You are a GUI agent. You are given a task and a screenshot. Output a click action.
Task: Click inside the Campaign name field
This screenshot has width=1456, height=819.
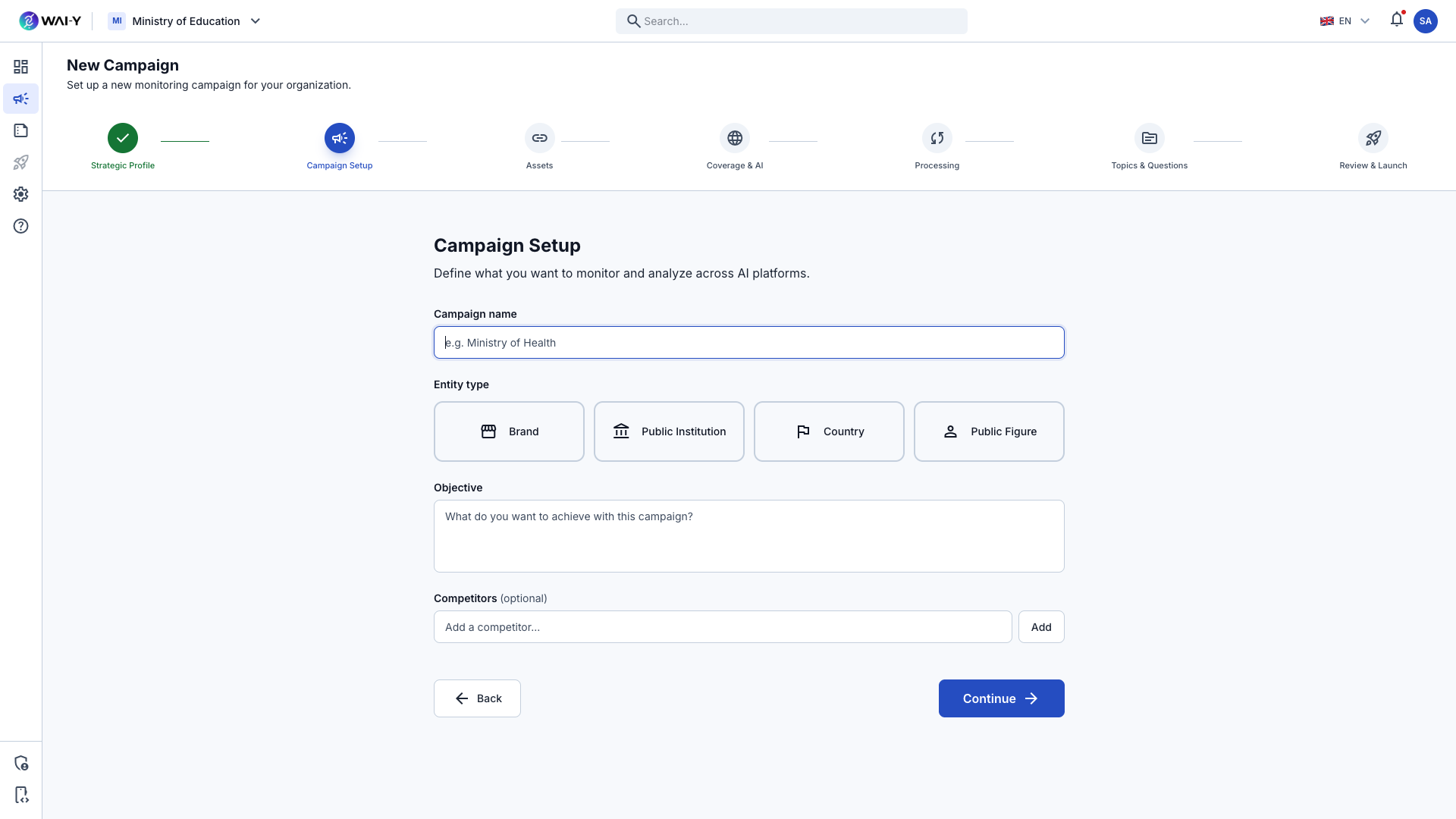click(748, 342)
